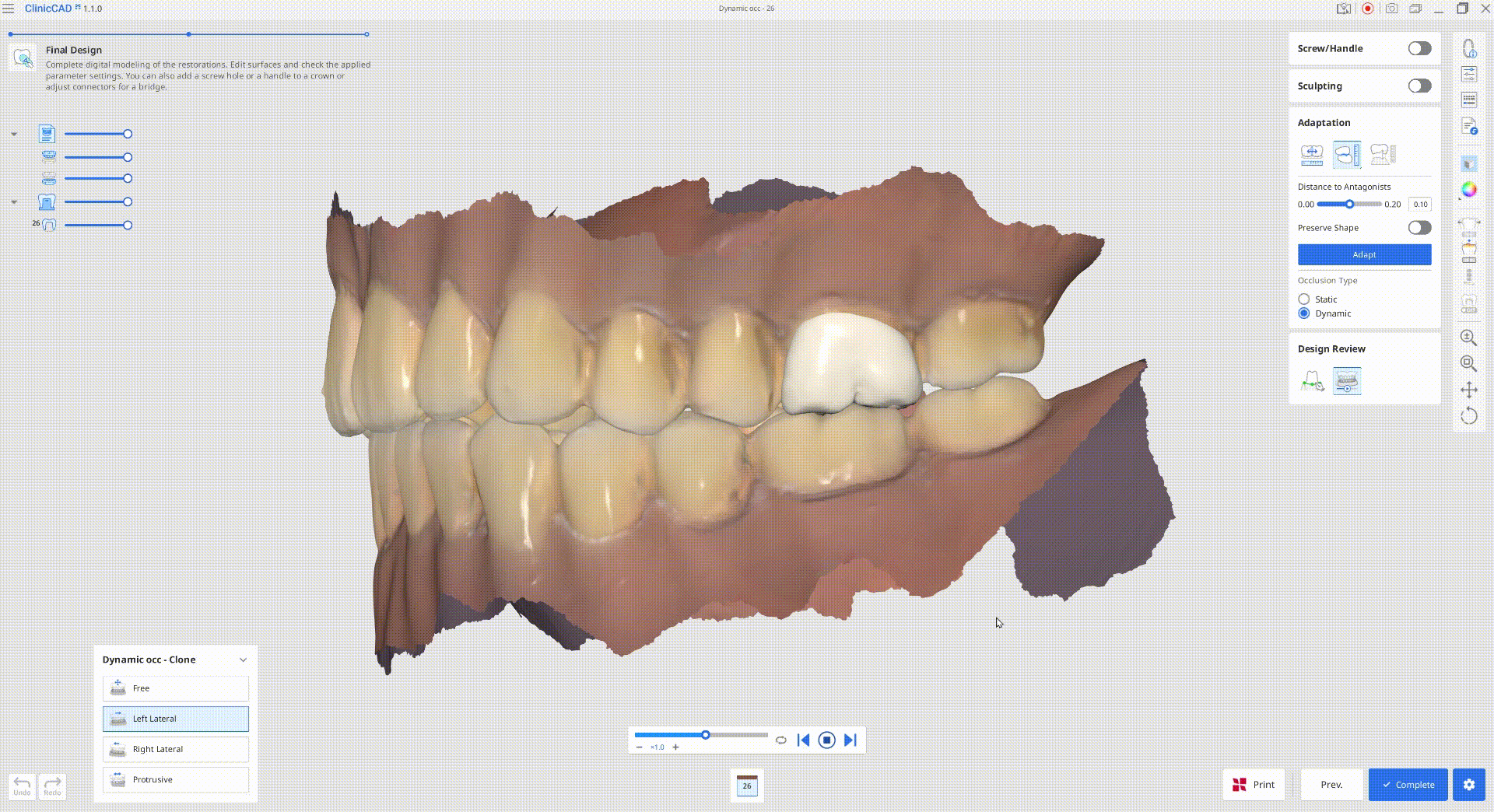Collapse the second layer group arrow
The width and height of the screenshot is (1494, 812).
(x=14, y=202)
